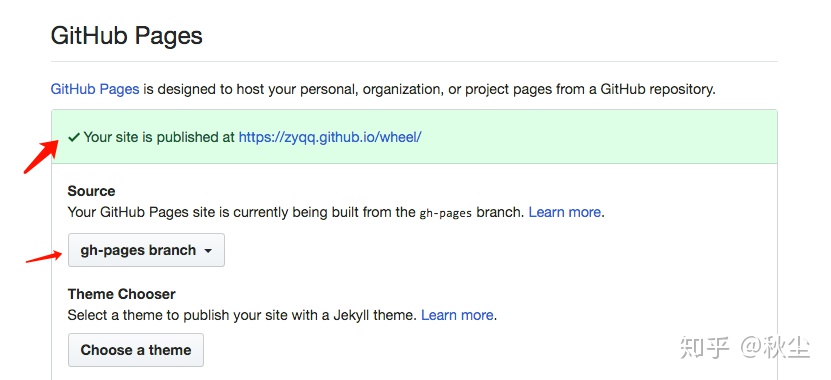831x380 pixels.
Task: Click Learn more under Theme Chooser
Action: pos(457,315)
